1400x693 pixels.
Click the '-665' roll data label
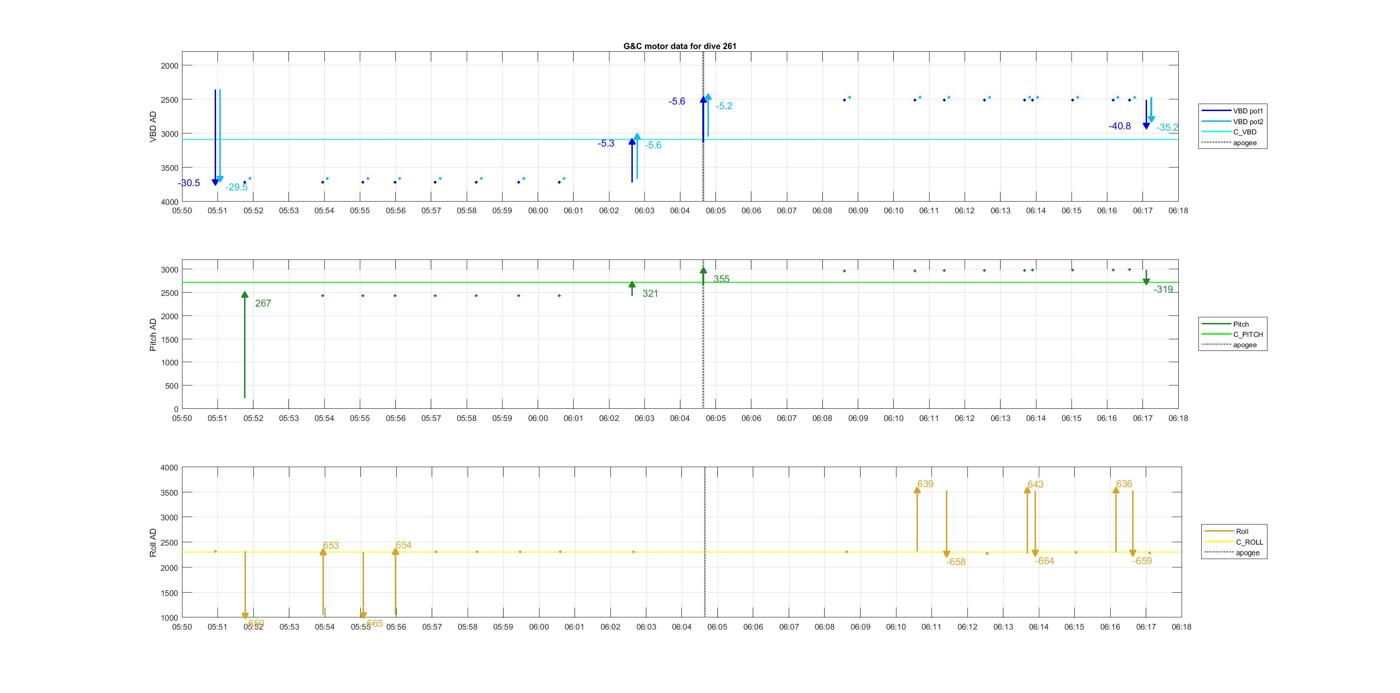[372, 623]
